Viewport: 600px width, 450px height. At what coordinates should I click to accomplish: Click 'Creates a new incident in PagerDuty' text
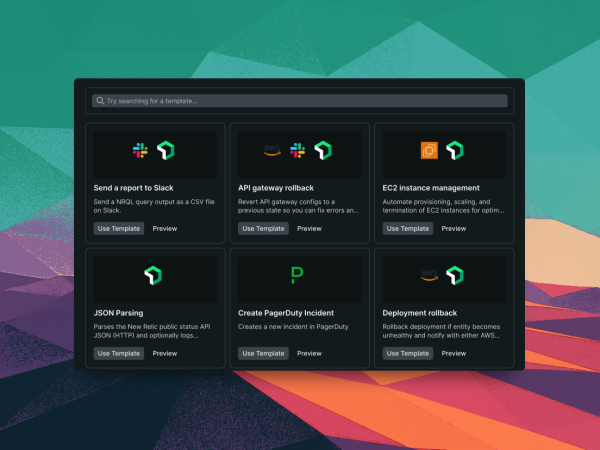point(293,327)
